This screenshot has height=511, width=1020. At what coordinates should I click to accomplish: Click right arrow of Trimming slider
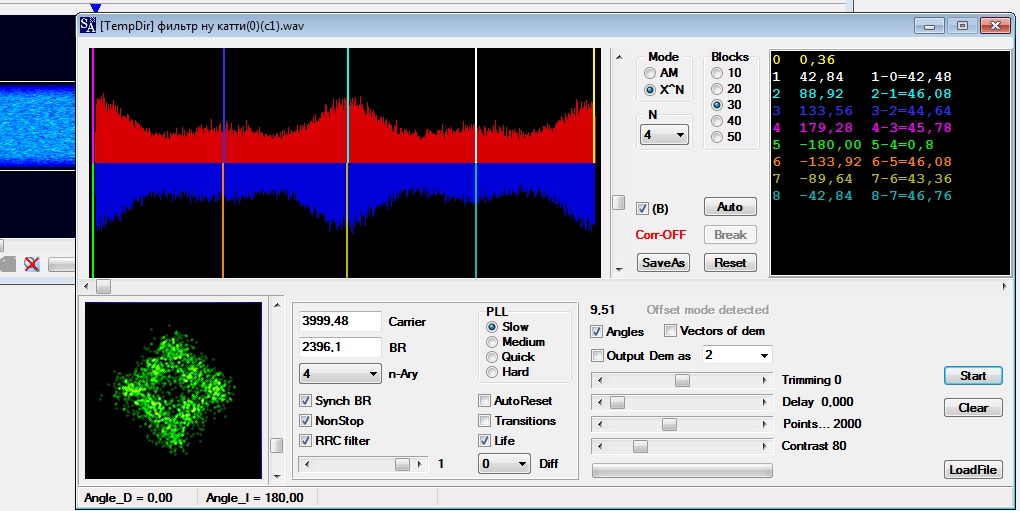[764, 380]
